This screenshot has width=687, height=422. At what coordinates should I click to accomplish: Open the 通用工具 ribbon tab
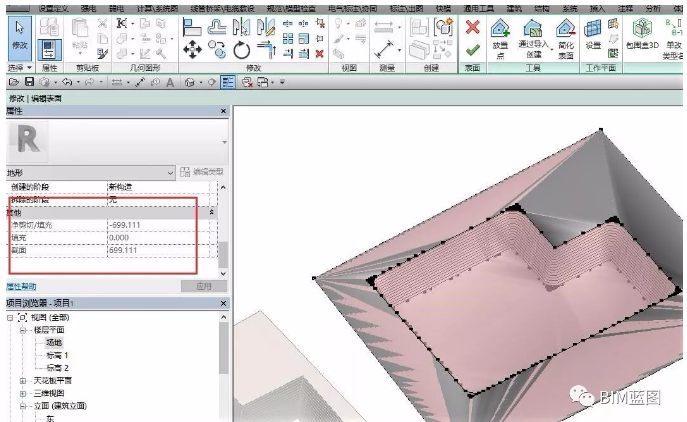coord(478,8)
